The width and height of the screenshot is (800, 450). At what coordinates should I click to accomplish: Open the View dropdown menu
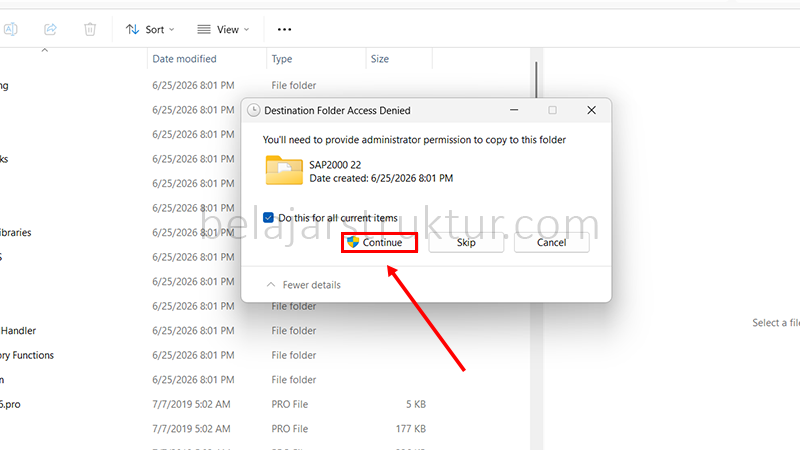(x=223, y=30)
